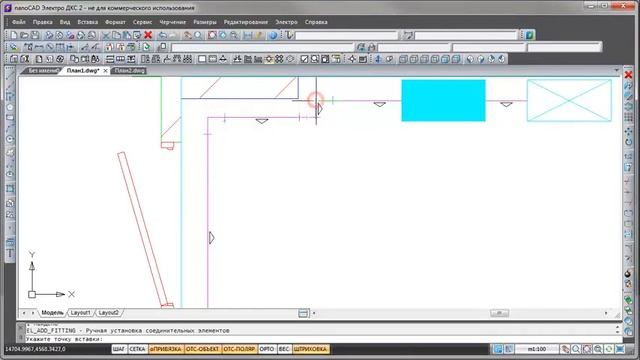Viewport: 640px width, 360px height.
Task: Click the Undo arrow icon
Action: pyautogui.click(x=162, y=35)
